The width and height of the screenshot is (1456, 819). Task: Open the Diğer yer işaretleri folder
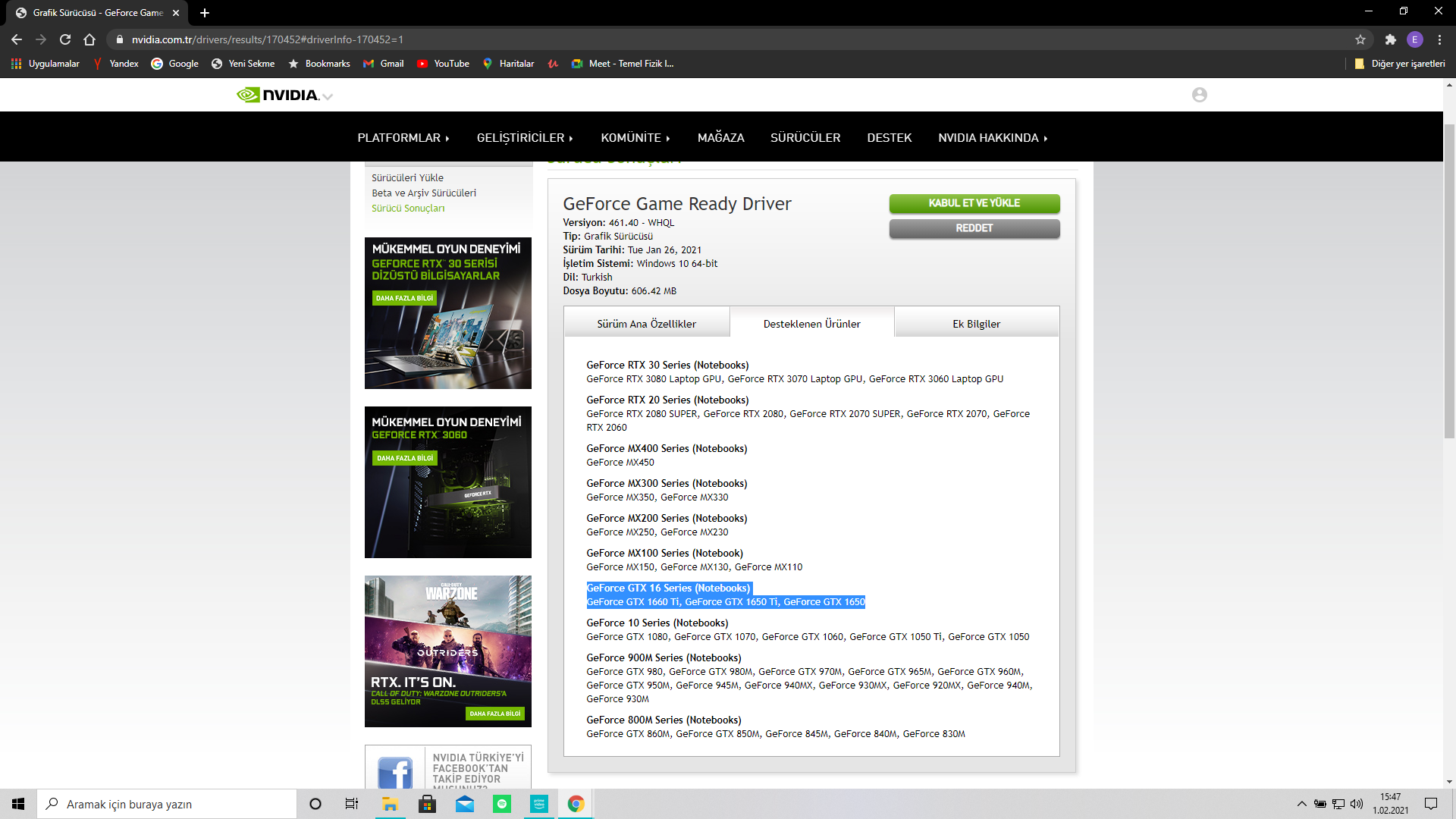pyautogui.click(x=1400, y=64)
